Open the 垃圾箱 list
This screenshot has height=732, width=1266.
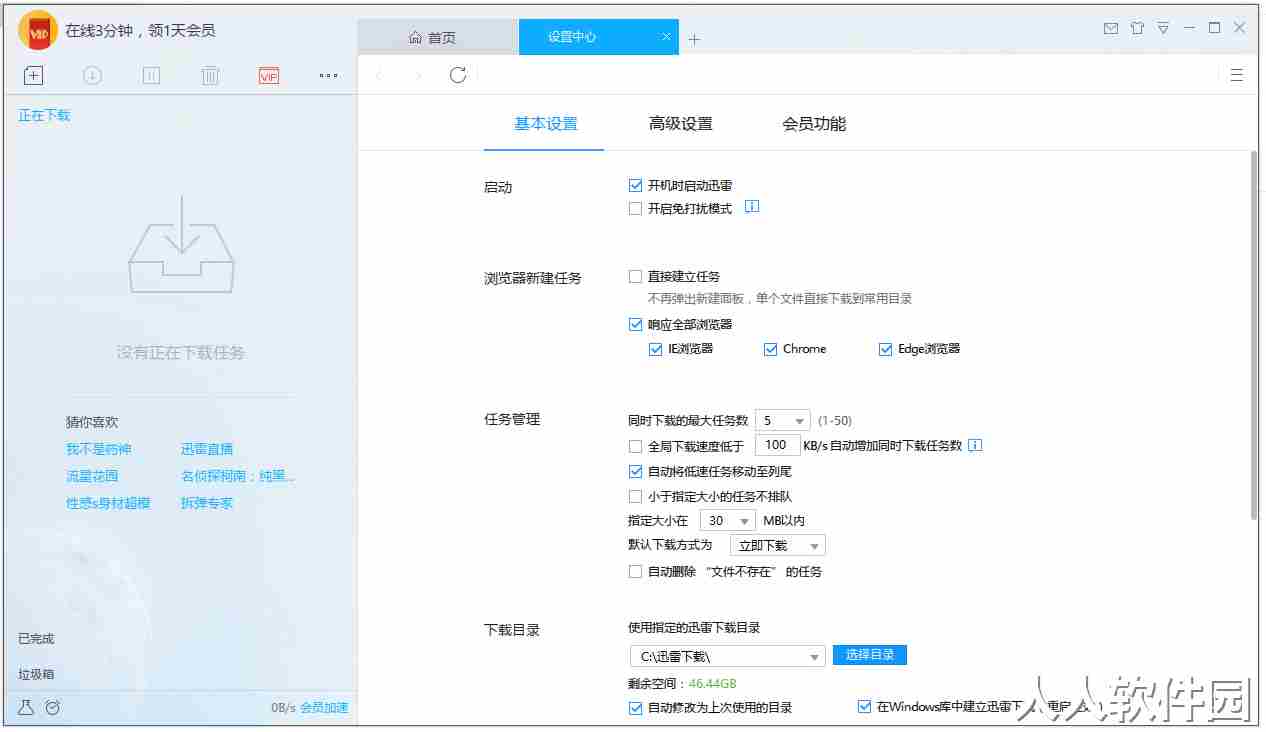coord(36,674)
